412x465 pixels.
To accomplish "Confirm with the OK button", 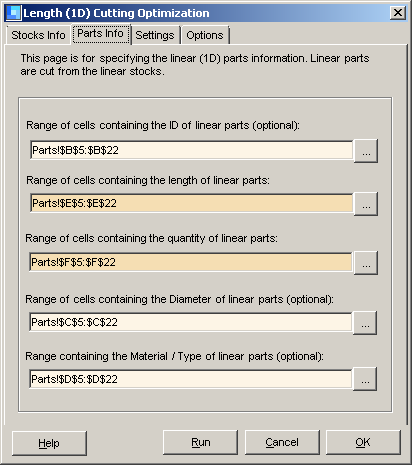I will coord(363,442).
